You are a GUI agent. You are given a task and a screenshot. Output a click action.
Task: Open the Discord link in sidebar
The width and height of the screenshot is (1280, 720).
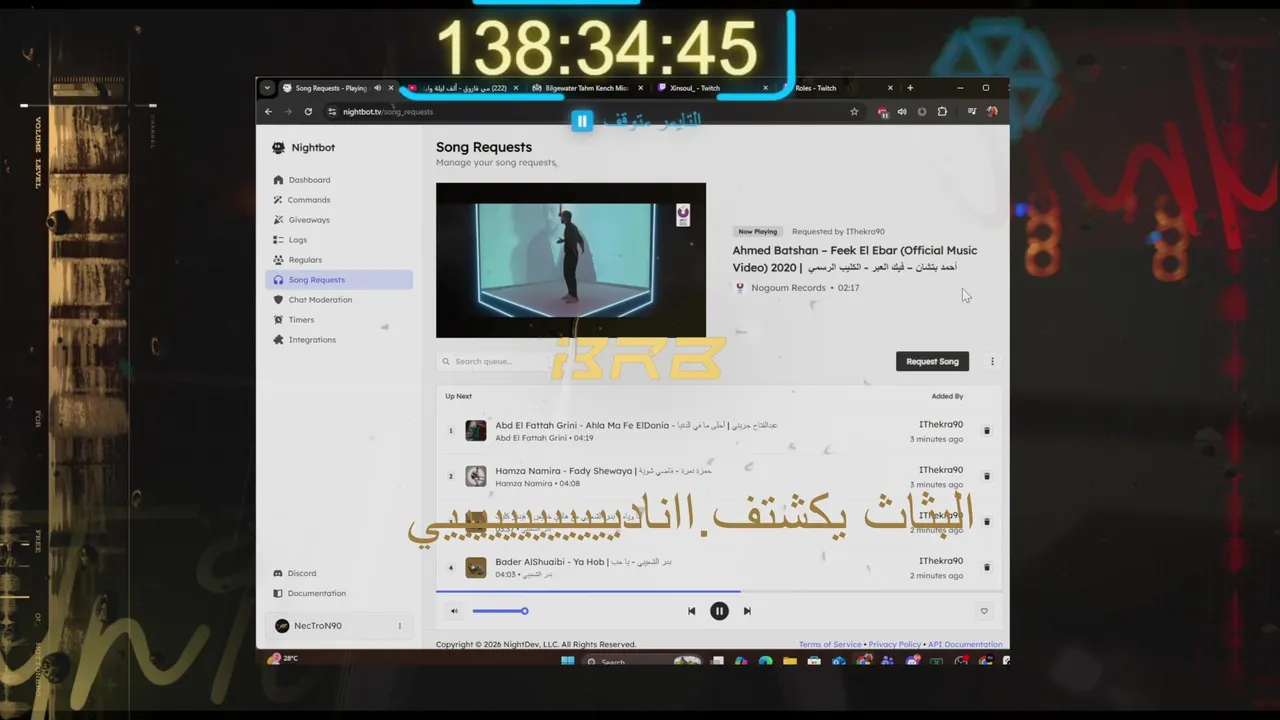pos(338,573)
